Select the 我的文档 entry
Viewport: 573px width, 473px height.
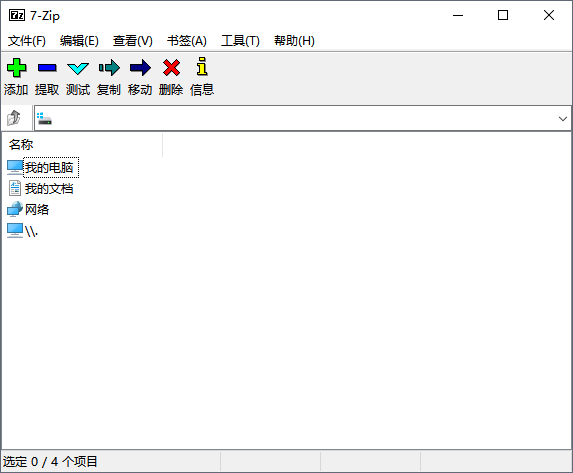click(x=49, y=189)
